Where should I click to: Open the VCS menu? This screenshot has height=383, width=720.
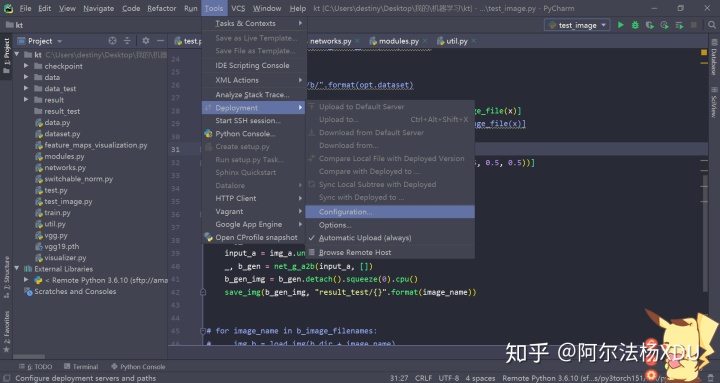tap(238, 8)
